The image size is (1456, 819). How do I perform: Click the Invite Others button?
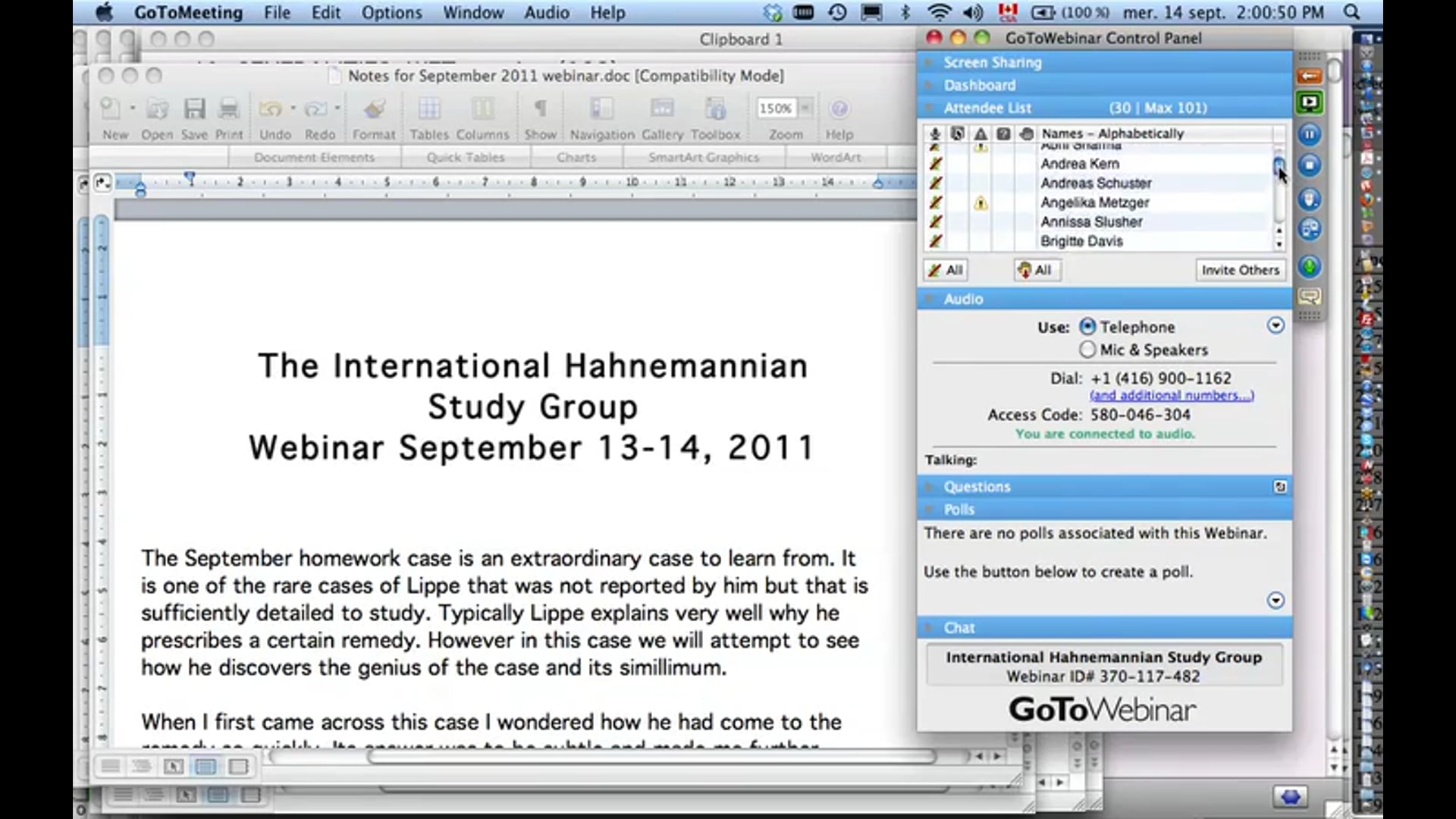(x=1239, y=270)
